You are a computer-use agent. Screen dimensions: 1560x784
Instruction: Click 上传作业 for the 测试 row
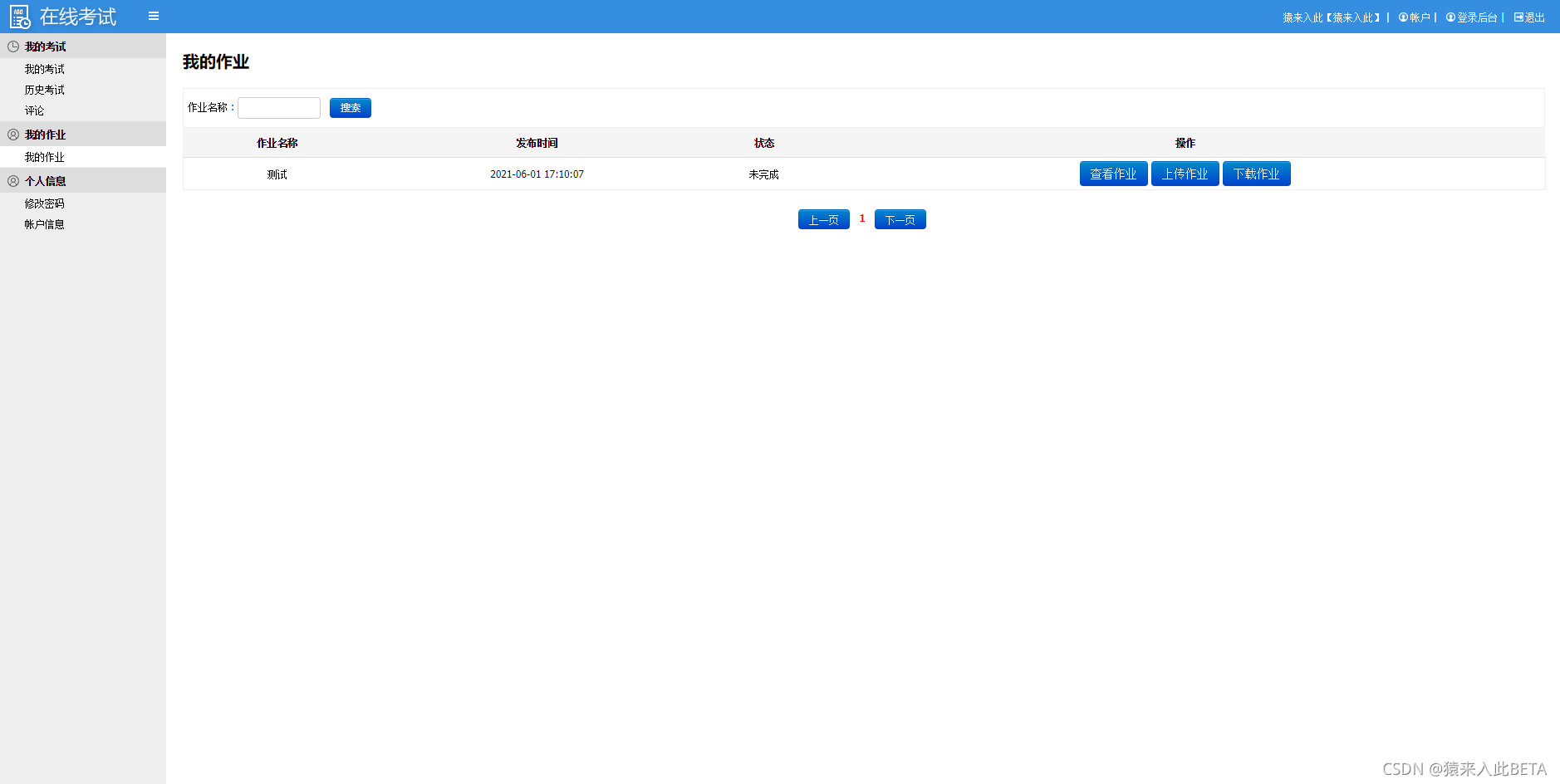(x=1185, y=174)
